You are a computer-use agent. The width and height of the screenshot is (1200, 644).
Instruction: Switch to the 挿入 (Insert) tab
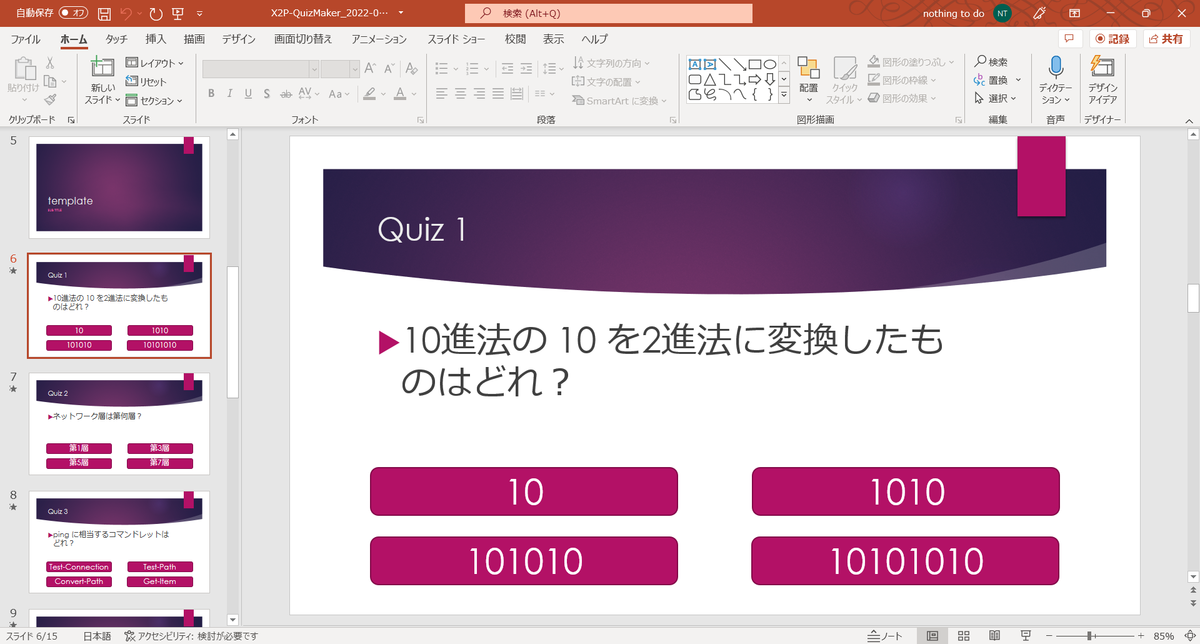156,39
